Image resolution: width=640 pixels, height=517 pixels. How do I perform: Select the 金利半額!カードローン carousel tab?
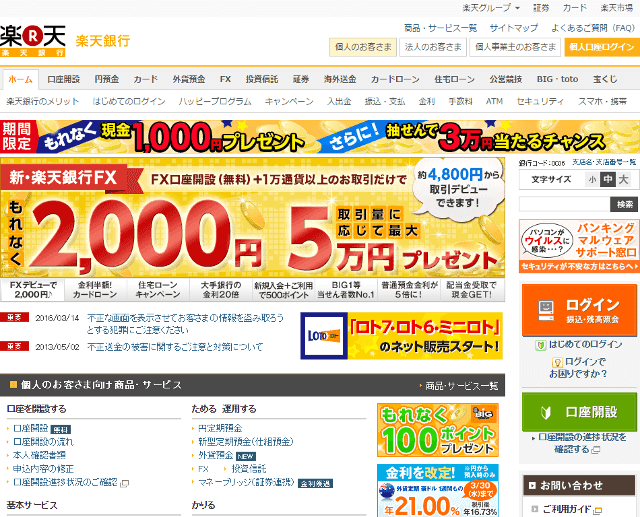click(x=95, y=290)
